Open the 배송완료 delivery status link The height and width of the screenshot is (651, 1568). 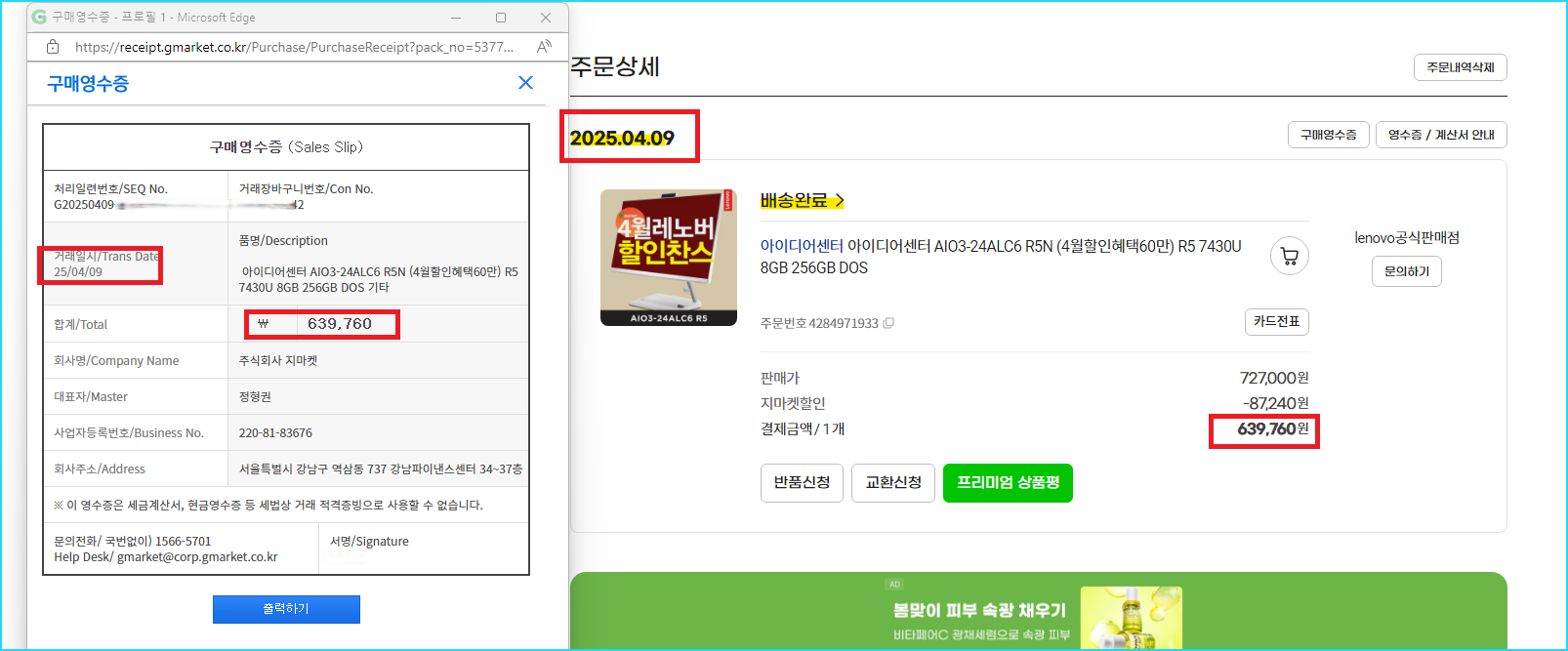[802, 200]
